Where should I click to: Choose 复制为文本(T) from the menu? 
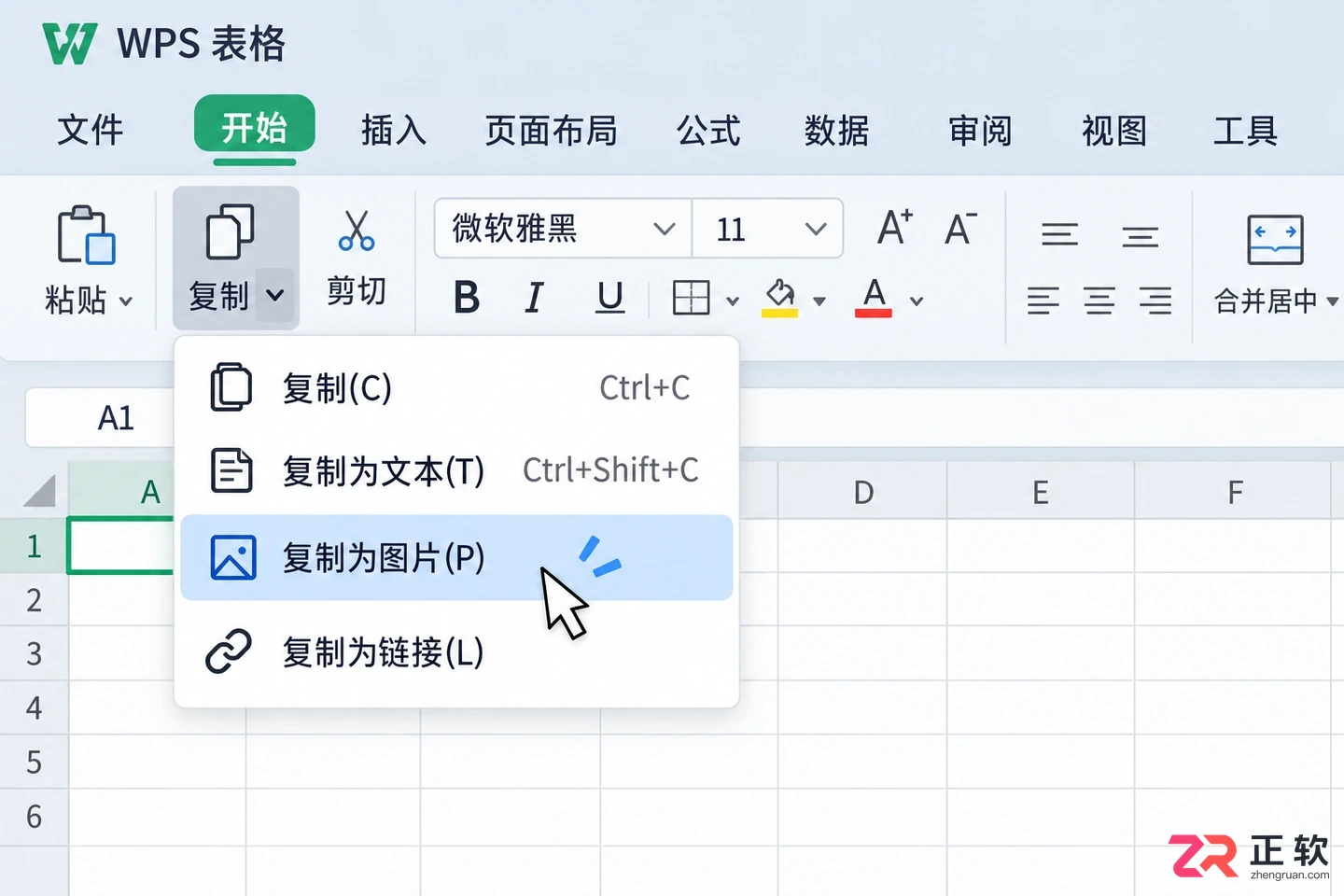click(456, 470)
